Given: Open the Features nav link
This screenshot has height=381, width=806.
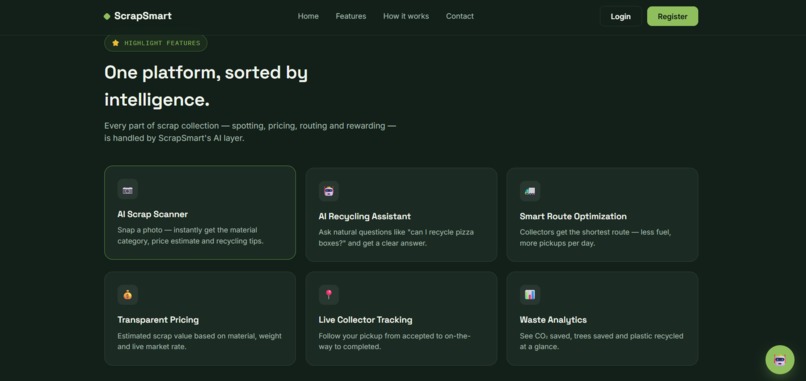Looking at the screenshot, I should [351, 16].
